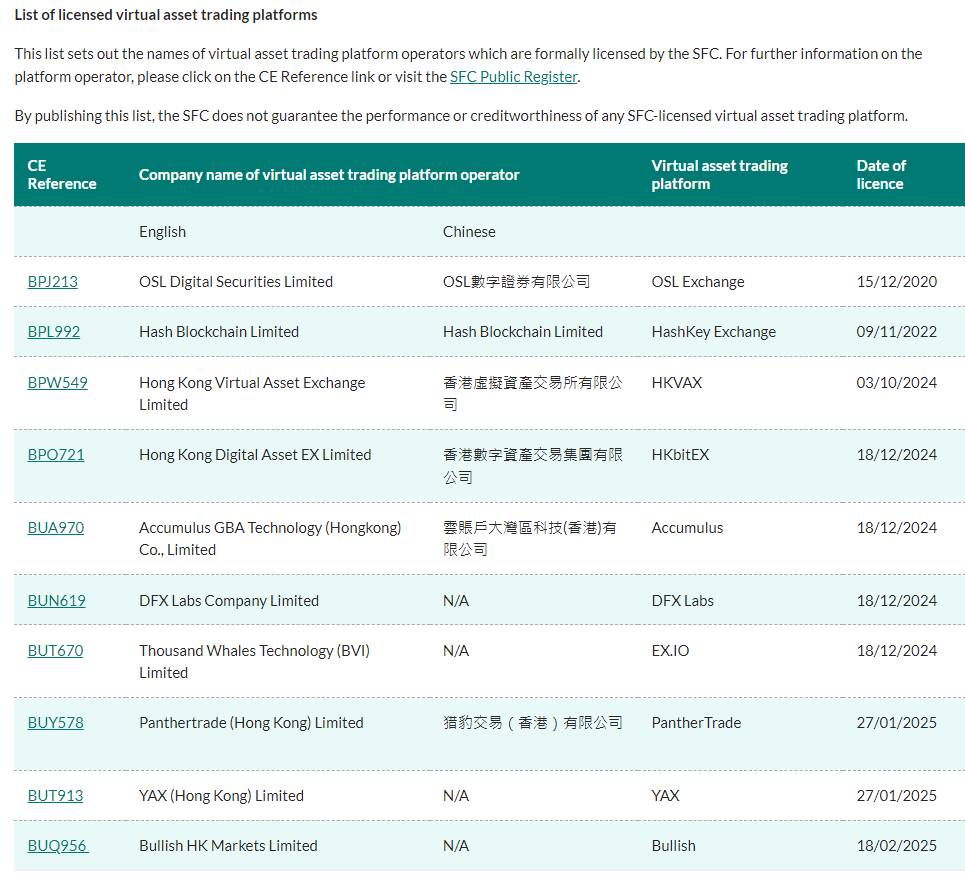Click Chinese name '雲賬戶大灣區科技(香港)有限公司'
Image resolution: width=965 pixels, height=877 pixels.
click(x=530, y=539)
